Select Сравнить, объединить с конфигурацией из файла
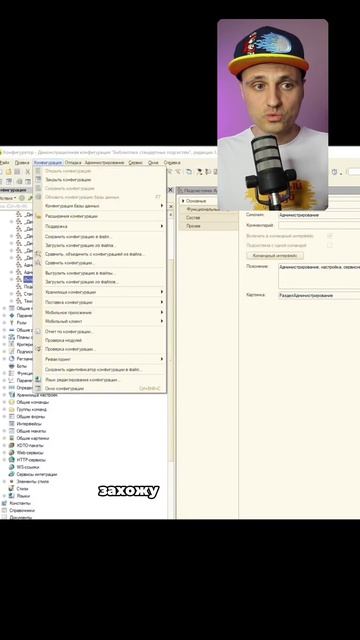360x640 pixels. pos(100,254)
